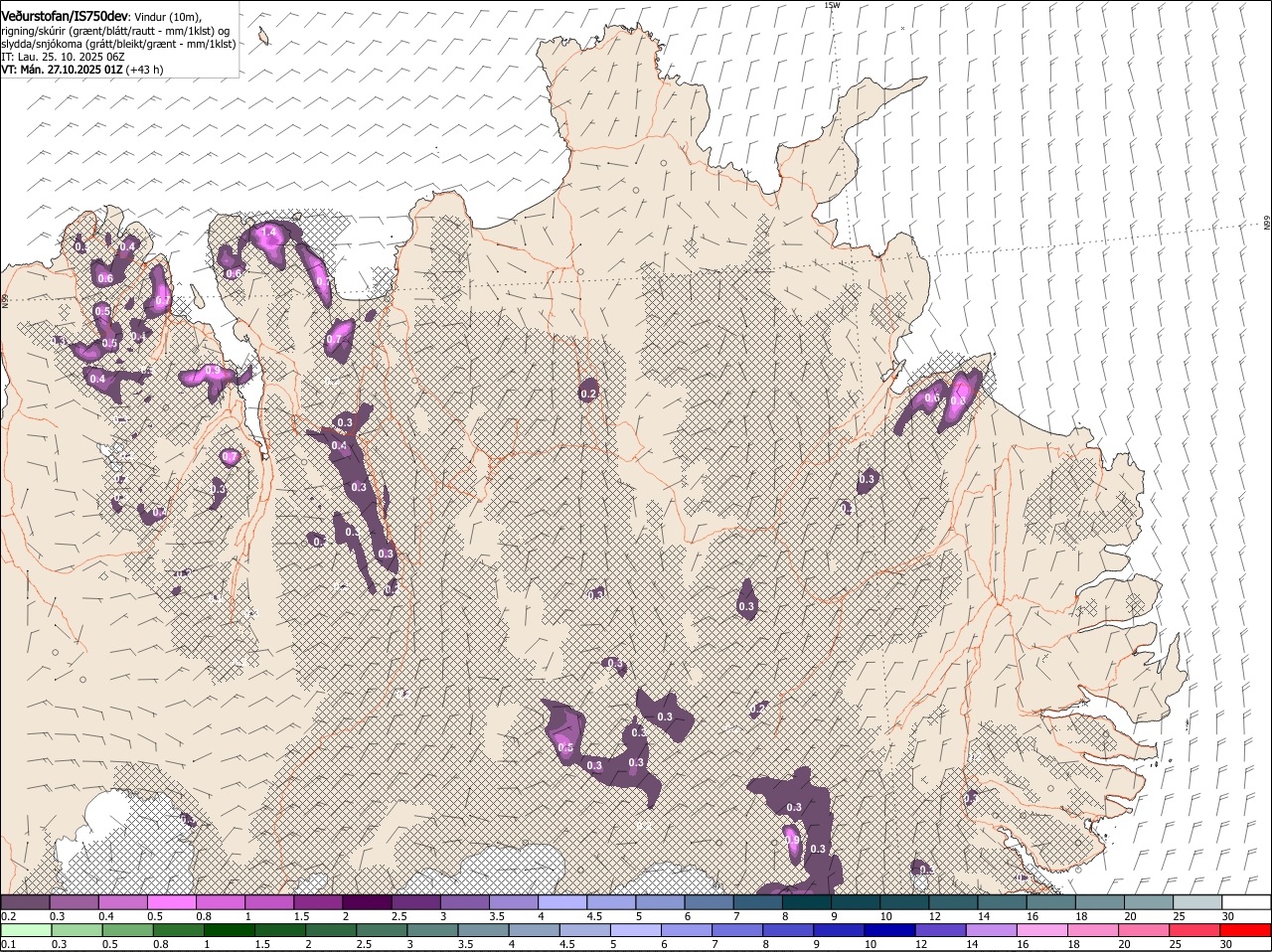Pick the rain legend swatch labeled 2.5

pyautogui.click(x=382, y=930)
